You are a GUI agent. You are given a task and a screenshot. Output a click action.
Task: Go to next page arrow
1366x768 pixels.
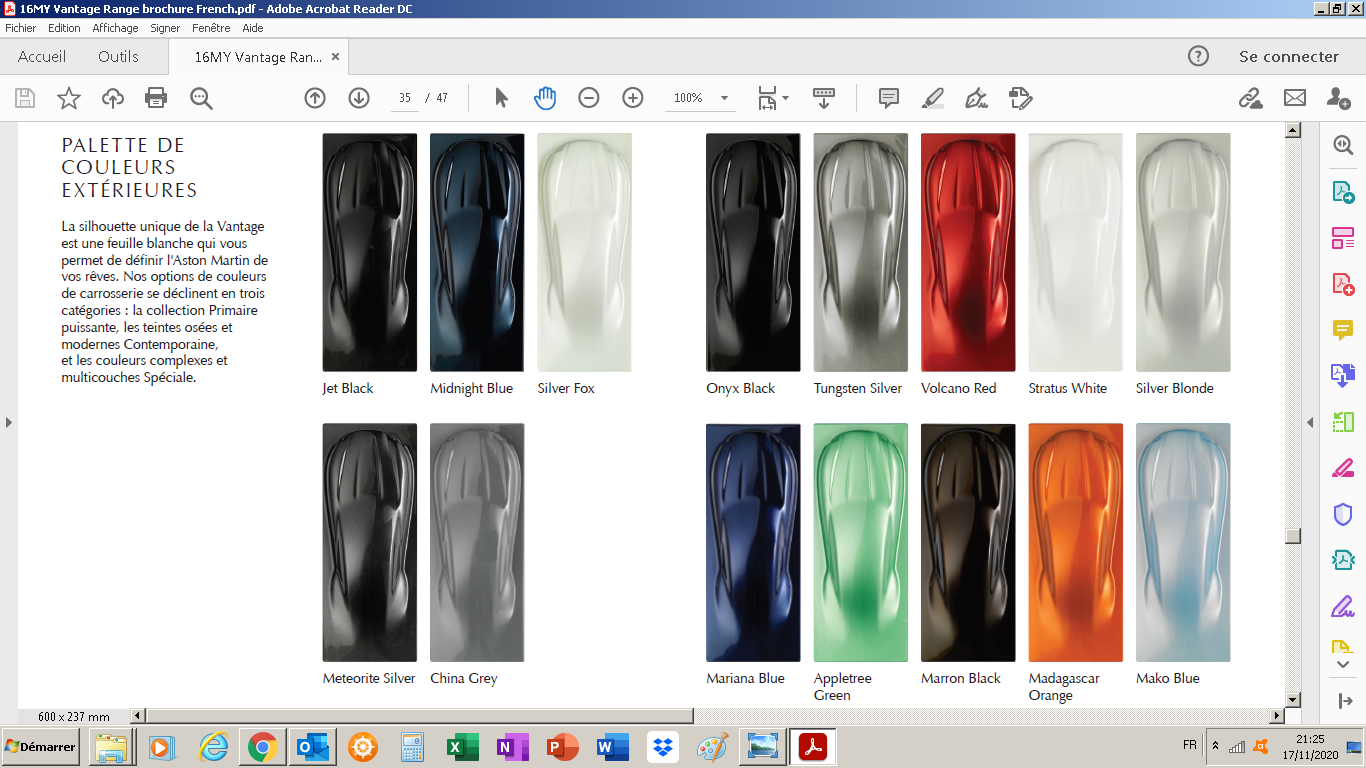click(x=359, y=98)
